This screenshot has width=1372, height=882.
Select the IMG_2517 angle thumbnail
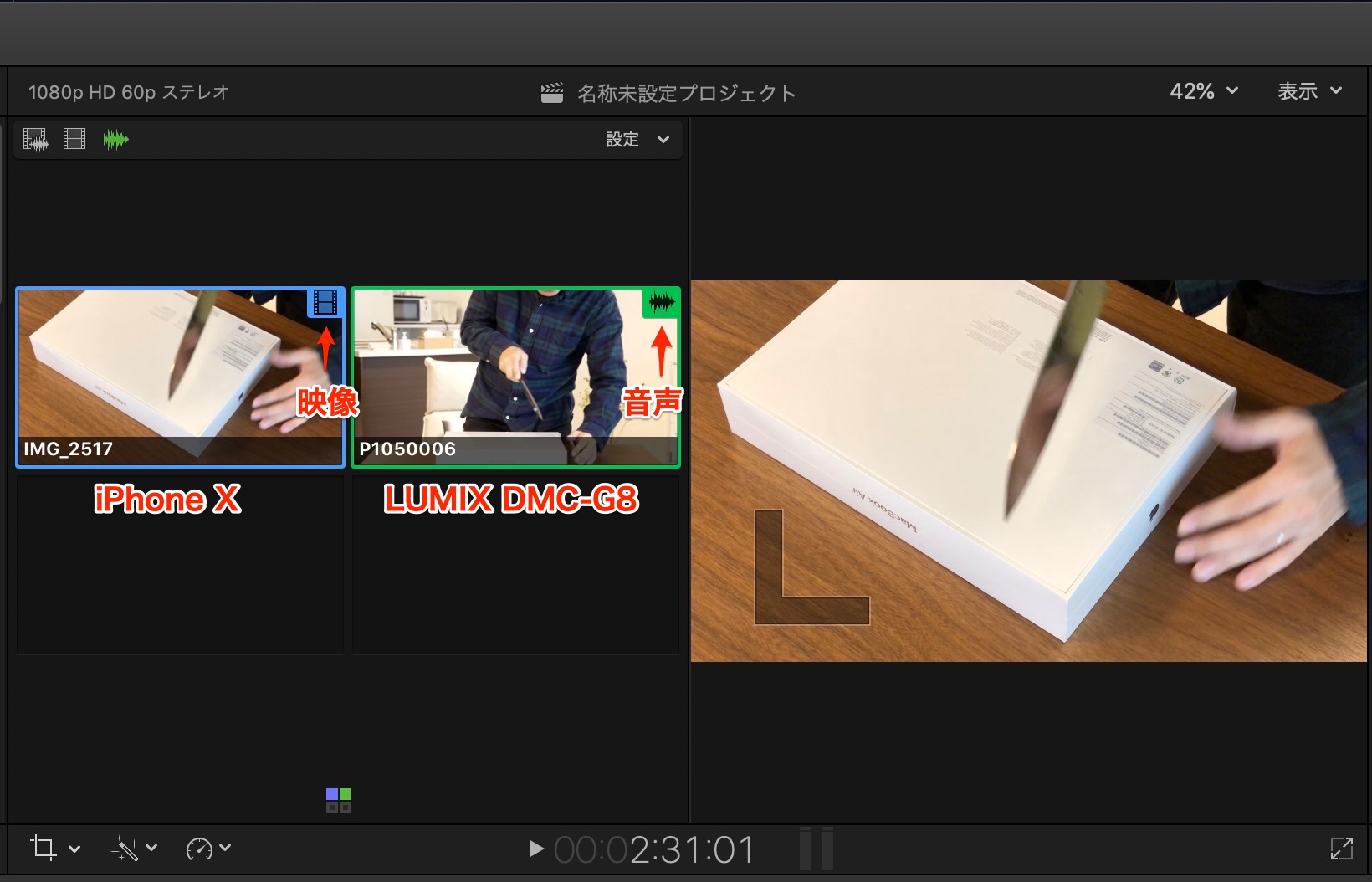click(x=180, y=377)
